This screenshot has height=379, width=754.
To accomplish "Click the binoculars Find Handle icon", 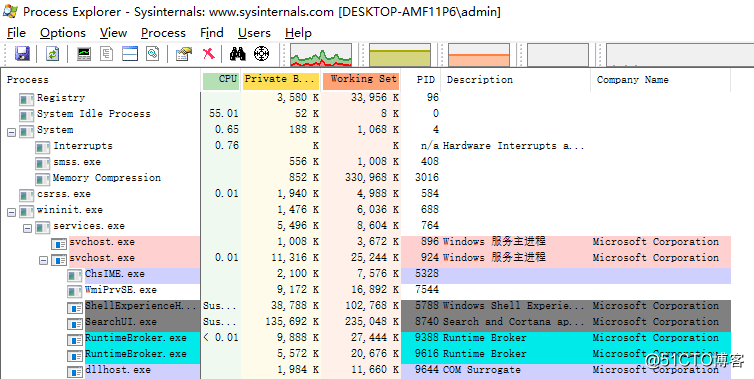I will (x=238, y=53).
